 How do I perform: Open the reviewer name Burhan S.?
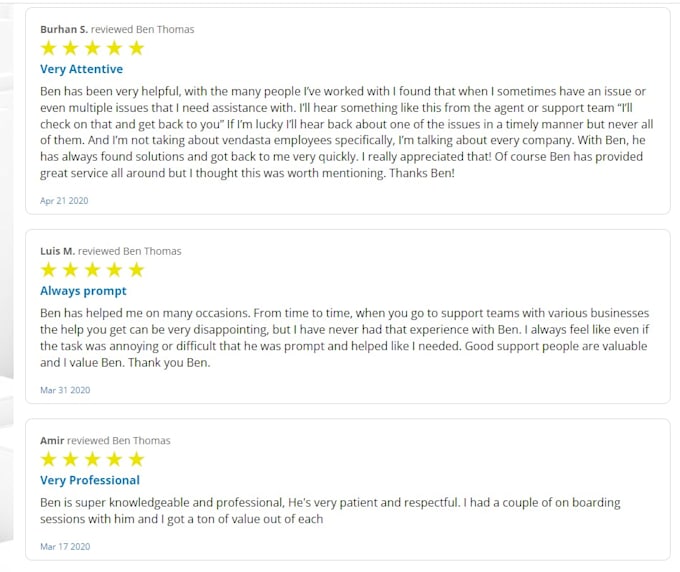[64, 29]
